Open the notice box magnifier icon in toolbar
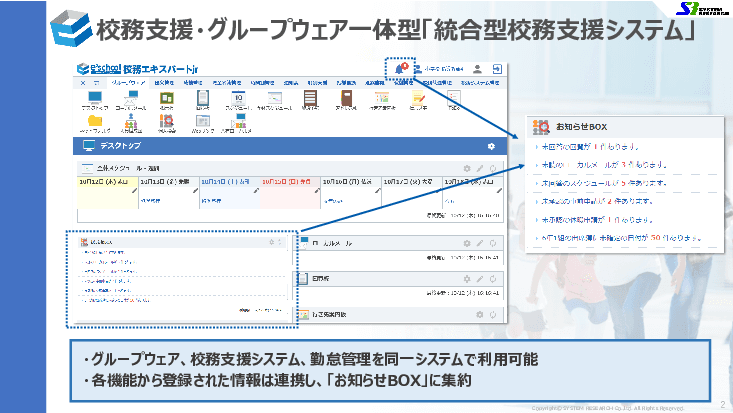 (x=166, y=121)
